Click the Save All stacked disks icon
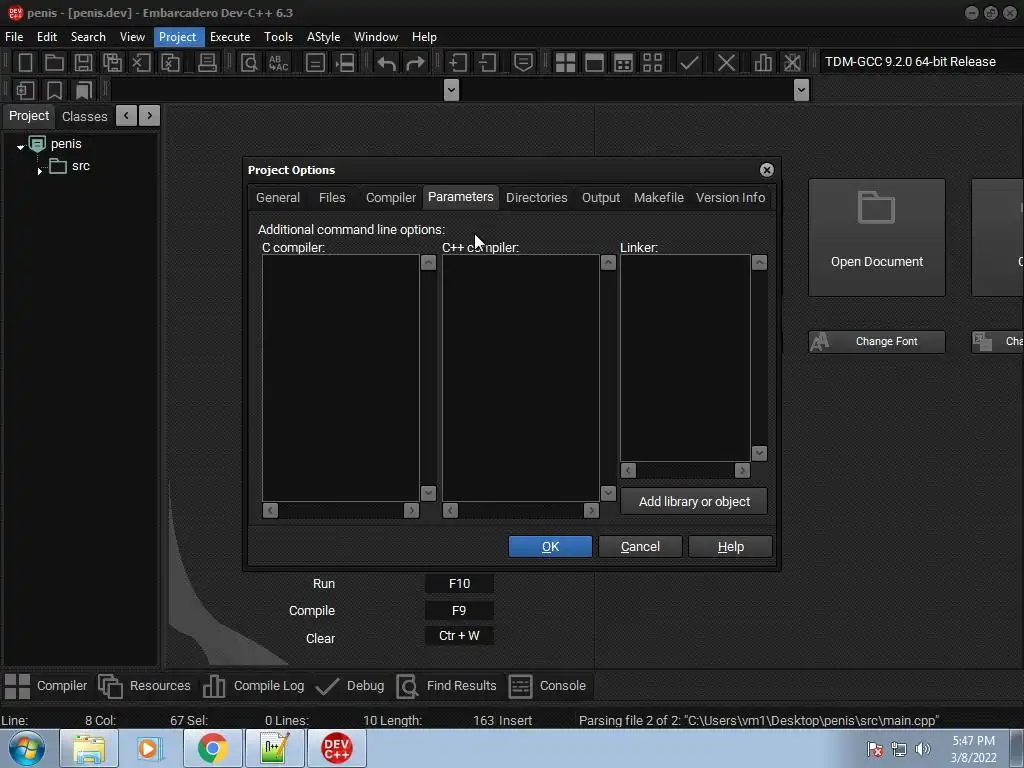Viewport: 1024px width, 768px height. 112,63
